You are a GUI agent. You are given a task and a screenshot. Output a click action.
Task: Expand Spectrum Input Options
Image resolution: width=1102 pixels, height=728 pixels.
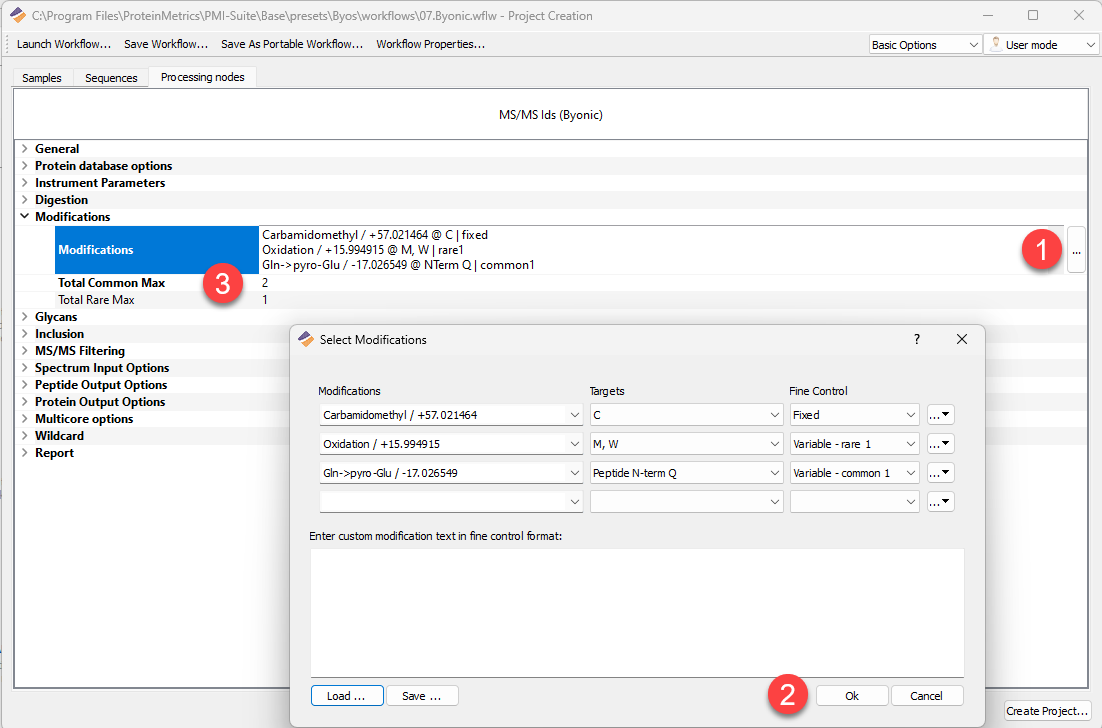25,368
